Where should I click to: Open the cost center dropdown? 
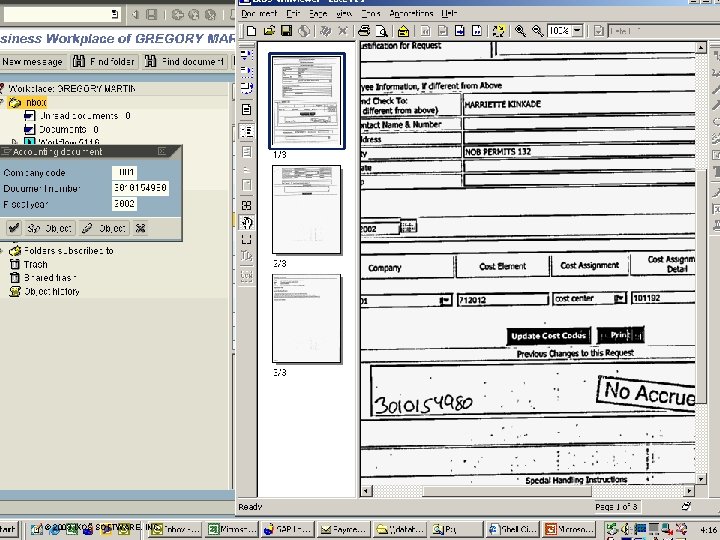[619, 298]
